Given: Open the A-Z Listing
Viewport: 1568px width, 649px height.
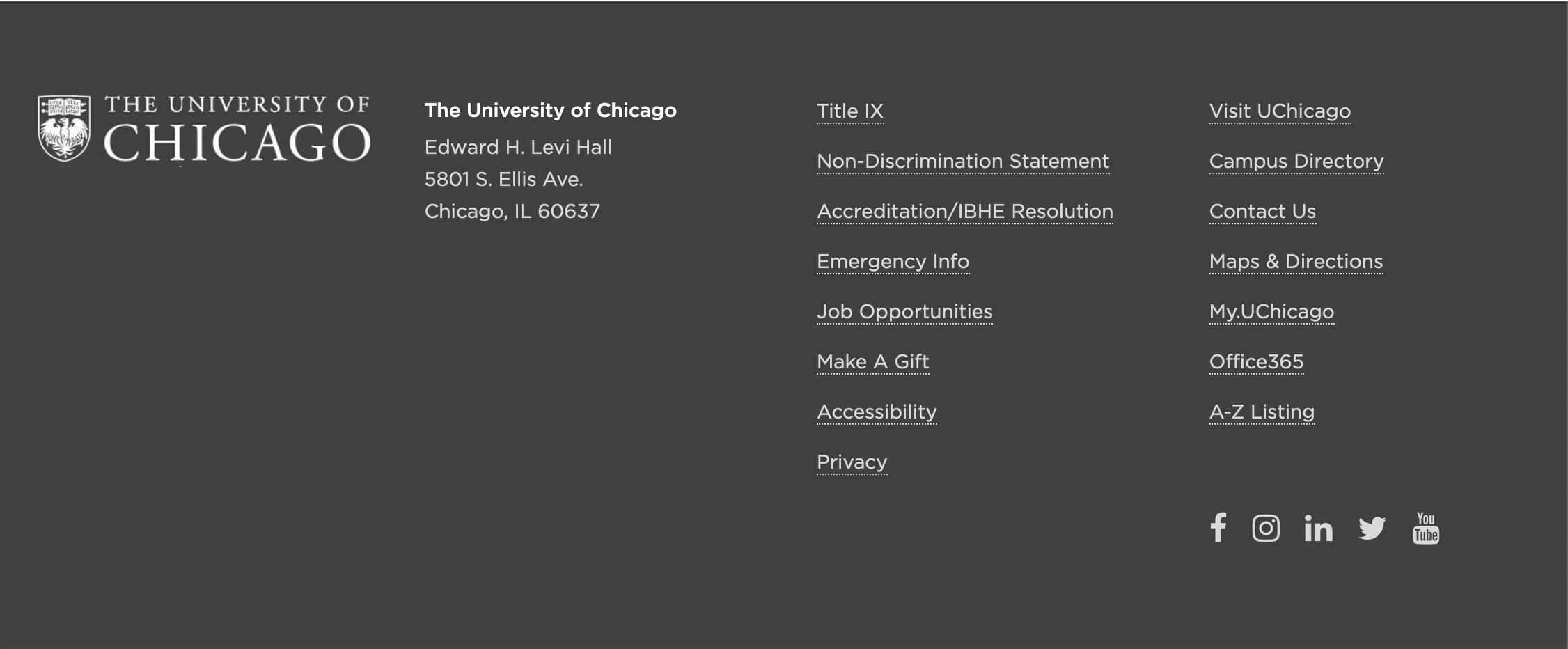Looking at the screenshot, I should [1261, 412].
